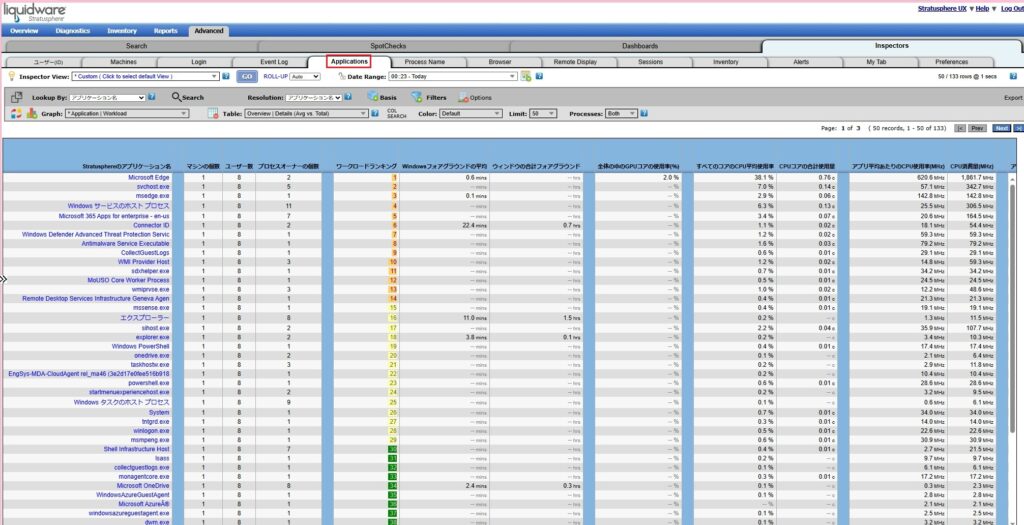Viewport: 1024px width, 525px height.
Task: Open the Microsoft OneDrive application link
Action: (143, 486)
